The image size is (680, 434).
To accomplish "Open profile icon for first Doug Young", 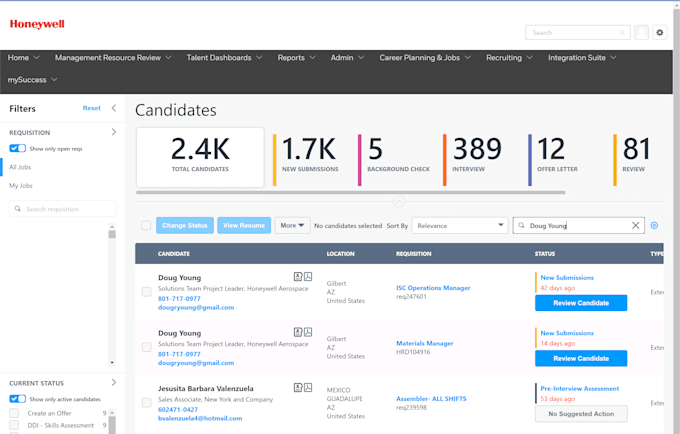I will click(x=297, y=276).
